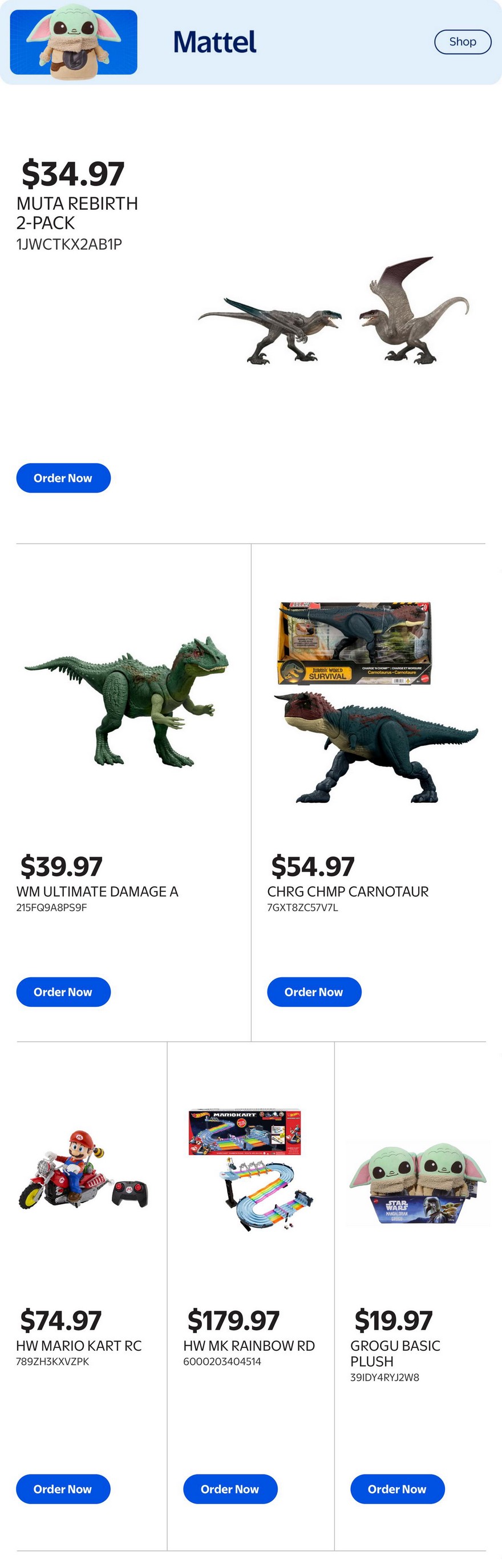Open the MUTA REBIRTH 2-PACK product title
Screen dimensions: 502x1568
point(78,213)
